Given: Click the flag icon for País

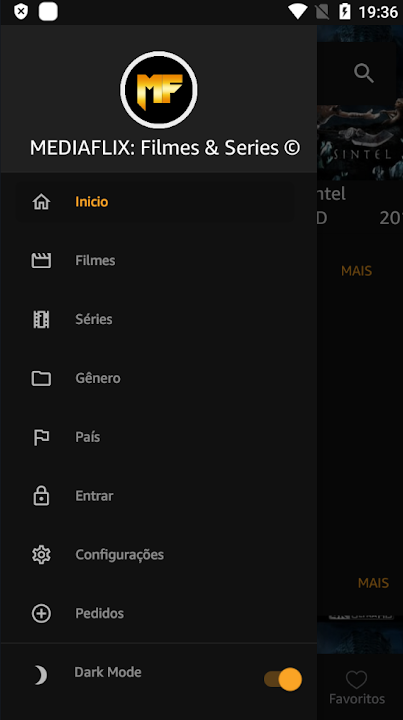Looking at the screenshot, I should point(41,437).
